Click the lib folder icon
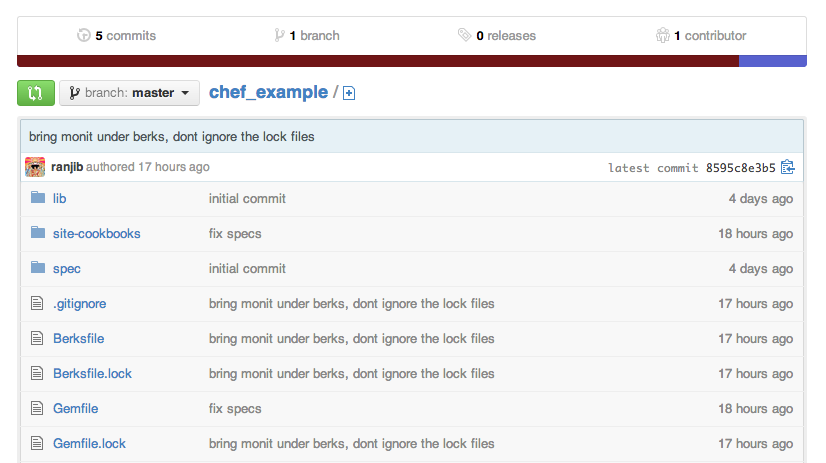This screenshot has width=826, height=463. tap(38, 198)
